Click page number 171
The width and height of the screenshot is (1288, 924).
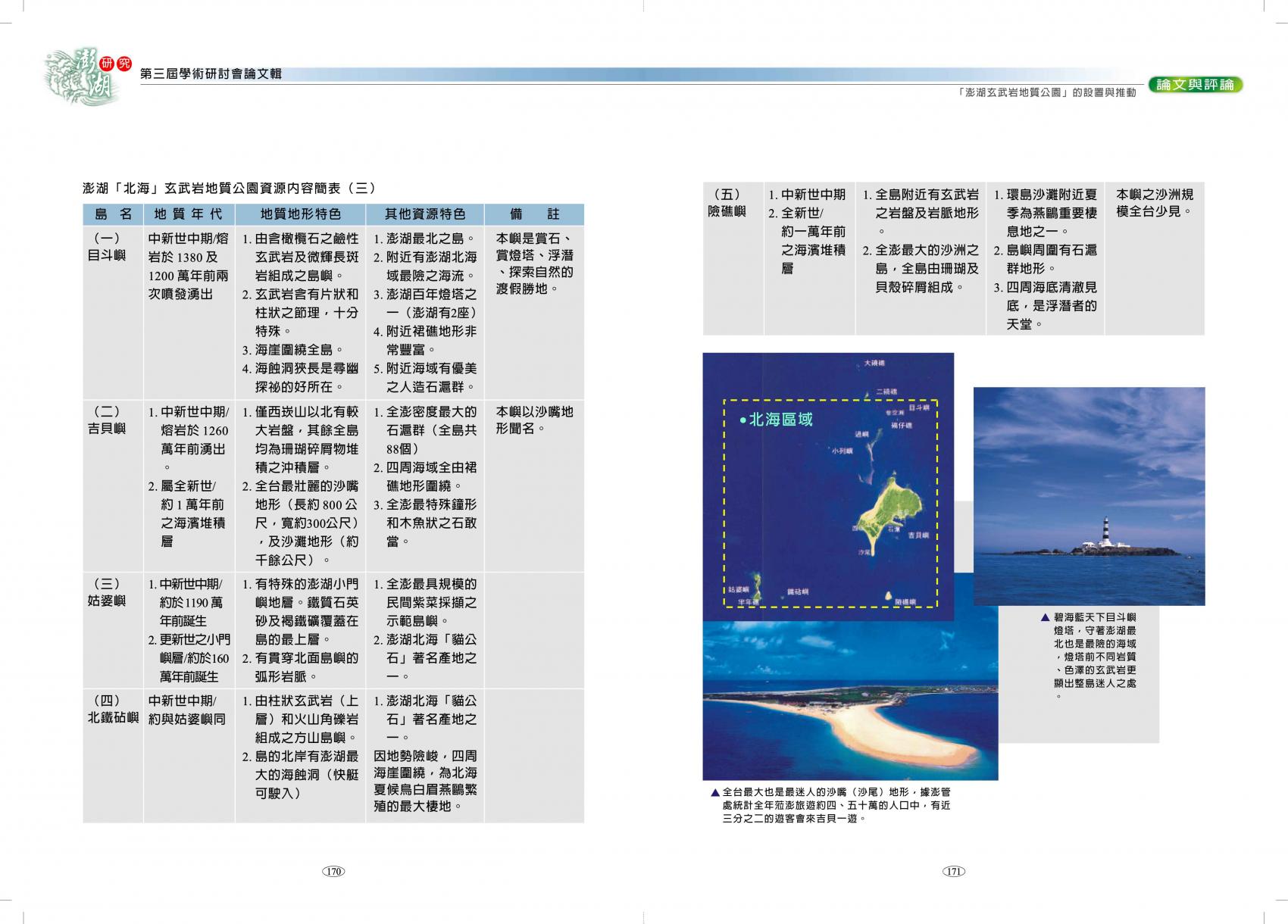coord(954,872)
